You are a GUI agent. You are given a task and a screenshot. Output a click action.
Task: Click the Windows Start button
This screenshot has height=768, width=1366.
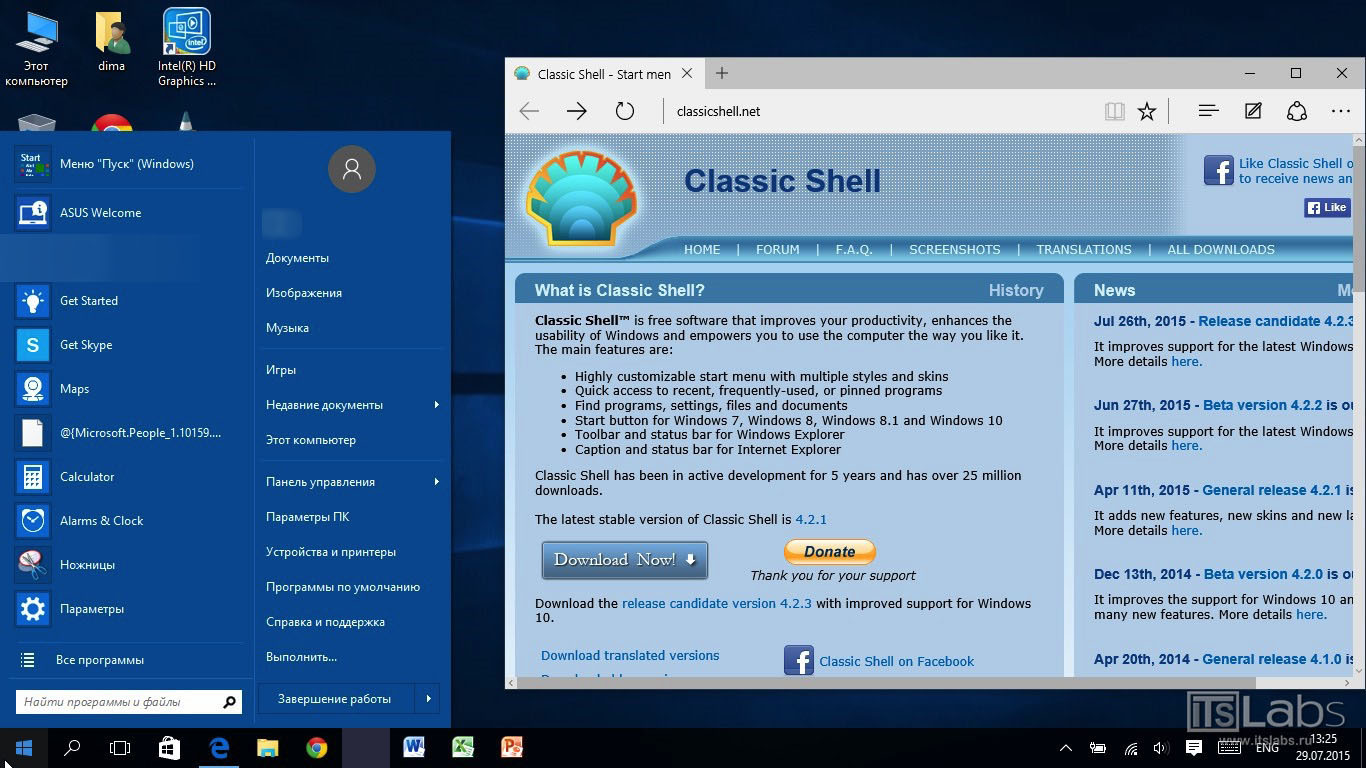pyautogui.click(x=24, y=748)
